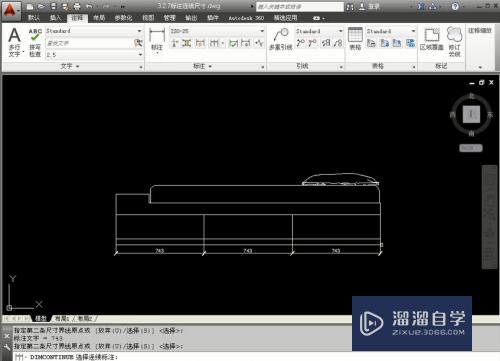The width and height of the screenshot is (500, 361).
Task: Expand the 文字 panel title
Action: 70,66
